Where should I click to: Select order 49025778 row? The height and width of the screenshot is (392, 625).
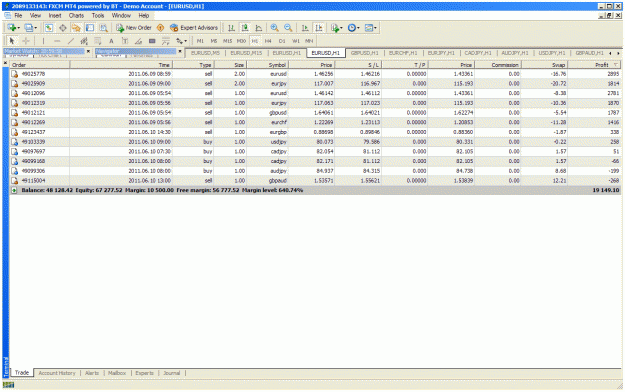315,74
